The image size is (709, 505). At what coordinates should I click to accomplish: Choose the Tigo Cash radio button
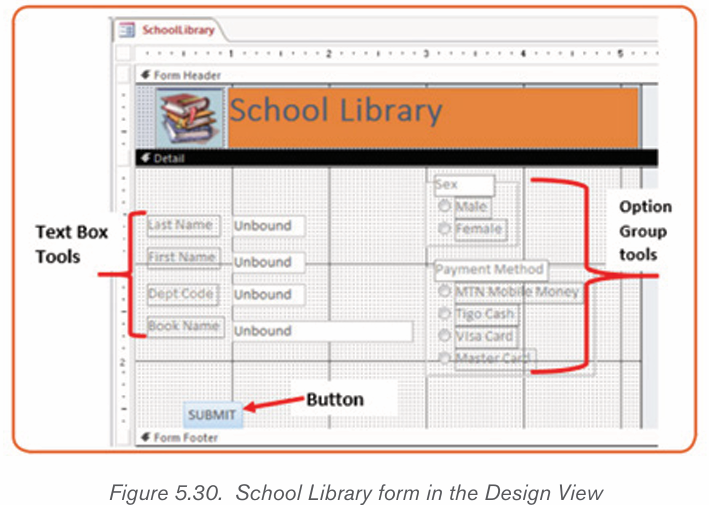(444, 313)
